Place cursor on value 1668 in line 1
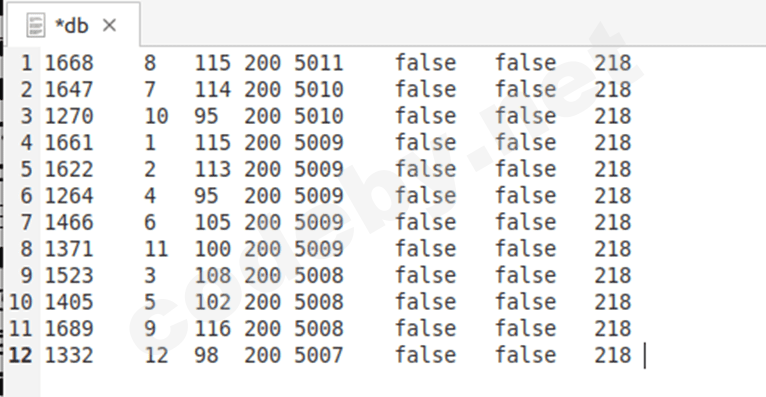The image size is (766, 397). point(69,63)
